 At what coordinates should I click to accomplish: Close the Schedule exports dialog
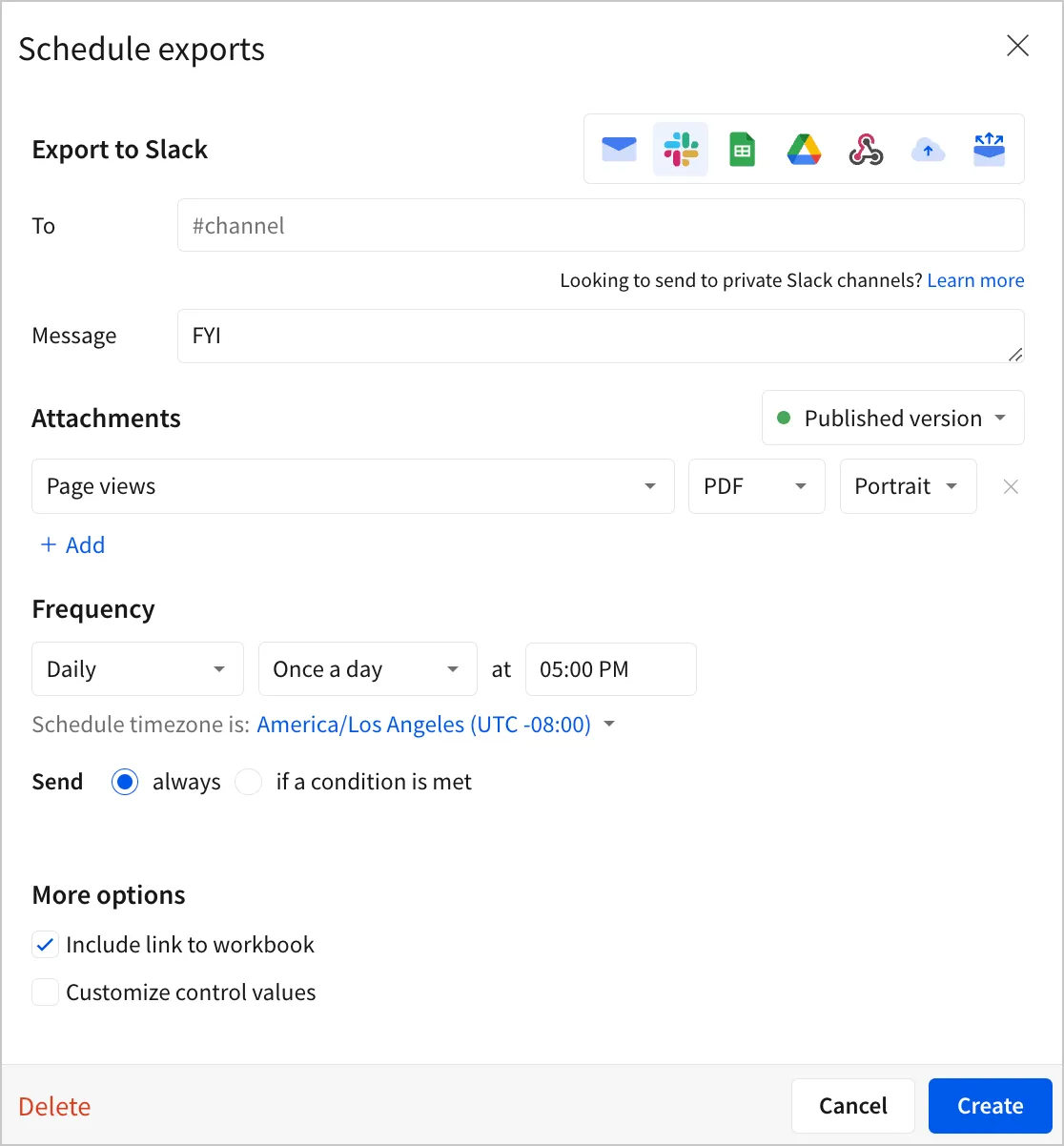pos(1018,46)
